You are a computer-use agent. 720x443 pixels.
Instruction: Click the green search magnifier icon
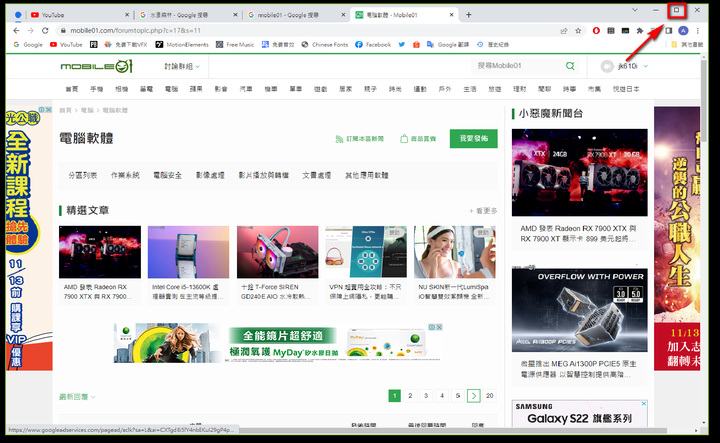point(570,66)
